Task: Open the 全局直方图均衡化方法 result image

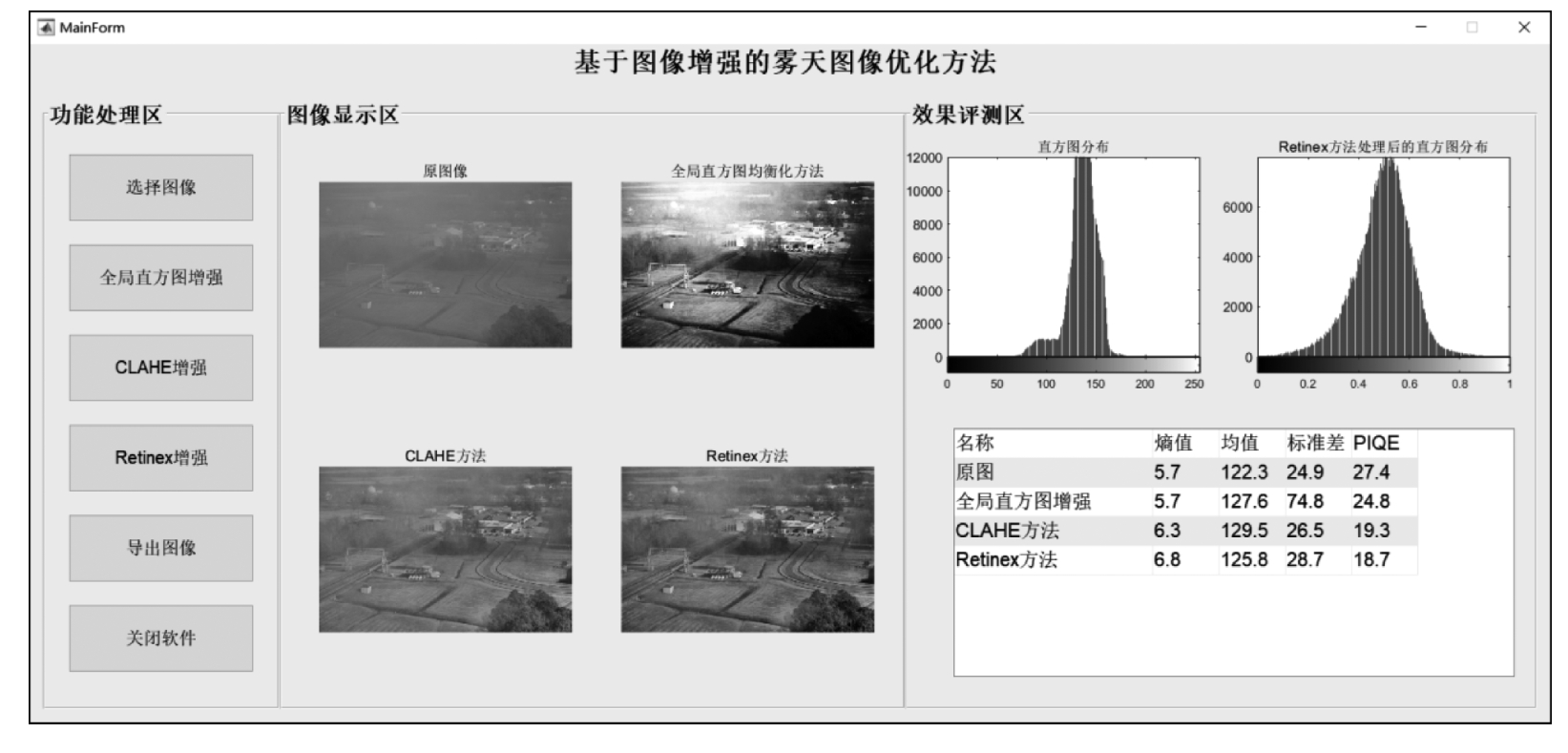Action: pyautogui.click(x=747, y=264)
